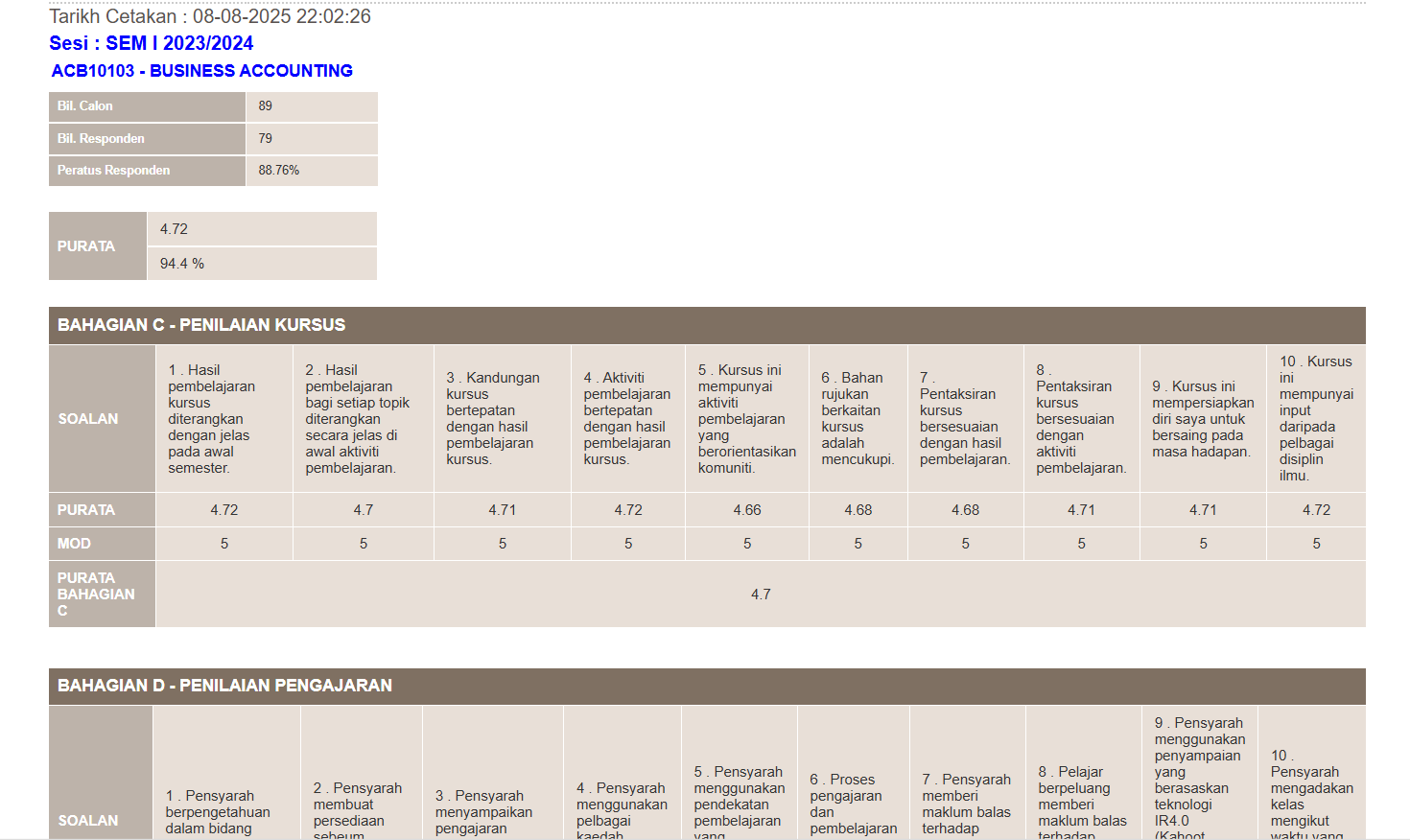This screenshot has width=1410, height=840.
Task: Select the PURATA value 4.7 under question 2
Action: pyautogui.click(x=364, y=510)
